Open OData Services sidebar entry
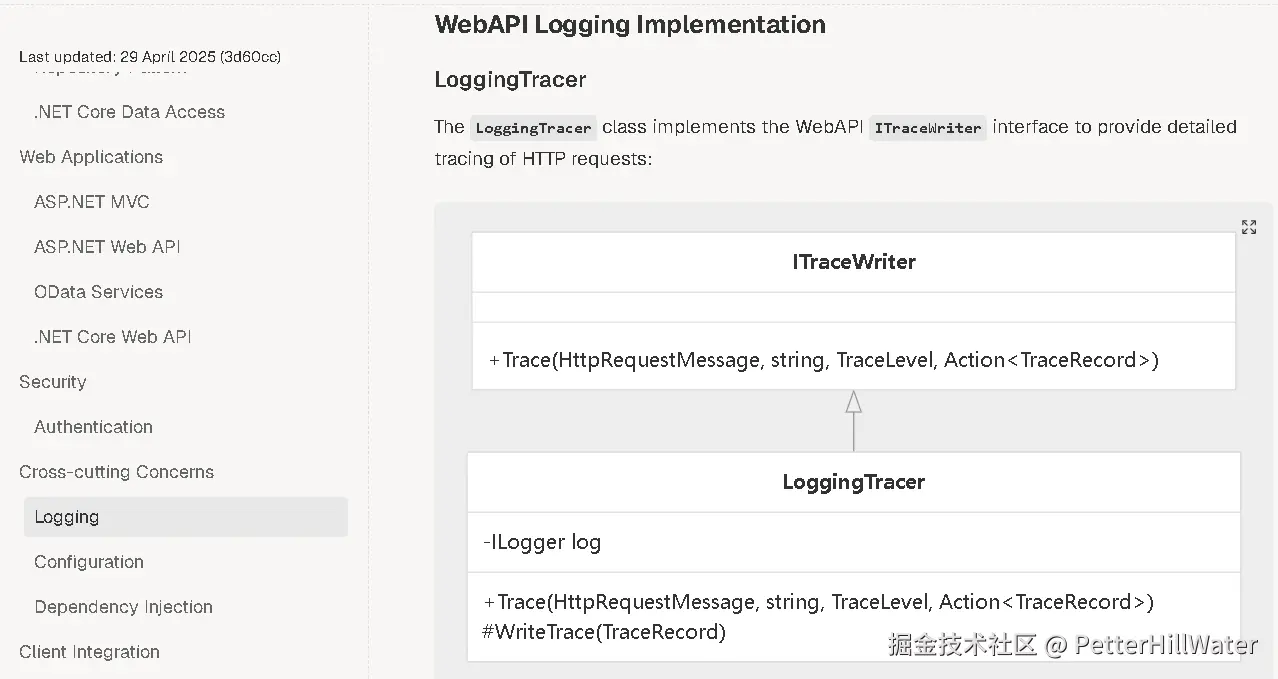1278x679 pixels. (98, 292)
